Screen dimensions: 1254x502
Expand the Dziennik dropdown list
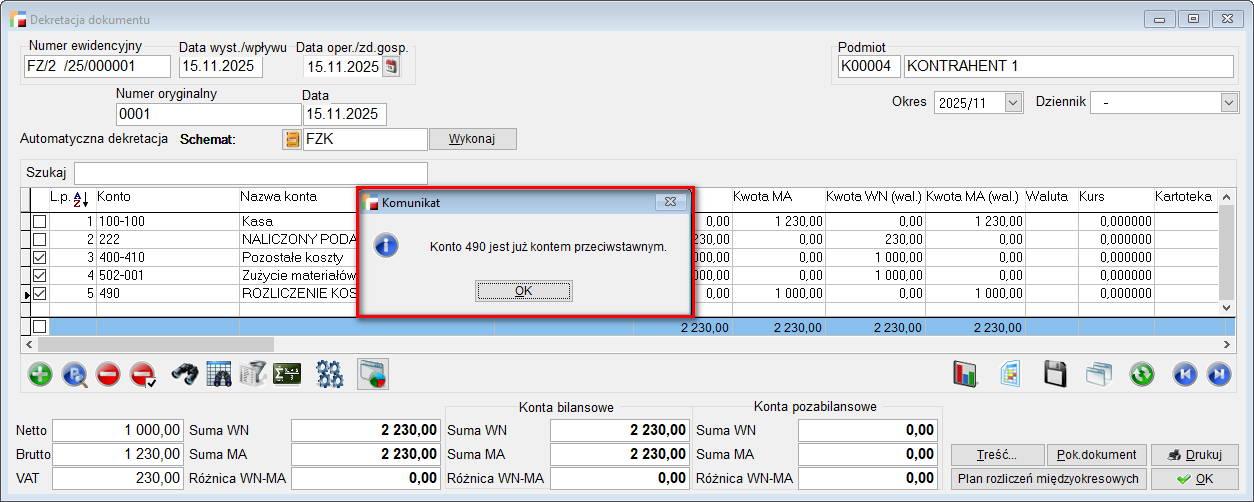pos(1229,102)
